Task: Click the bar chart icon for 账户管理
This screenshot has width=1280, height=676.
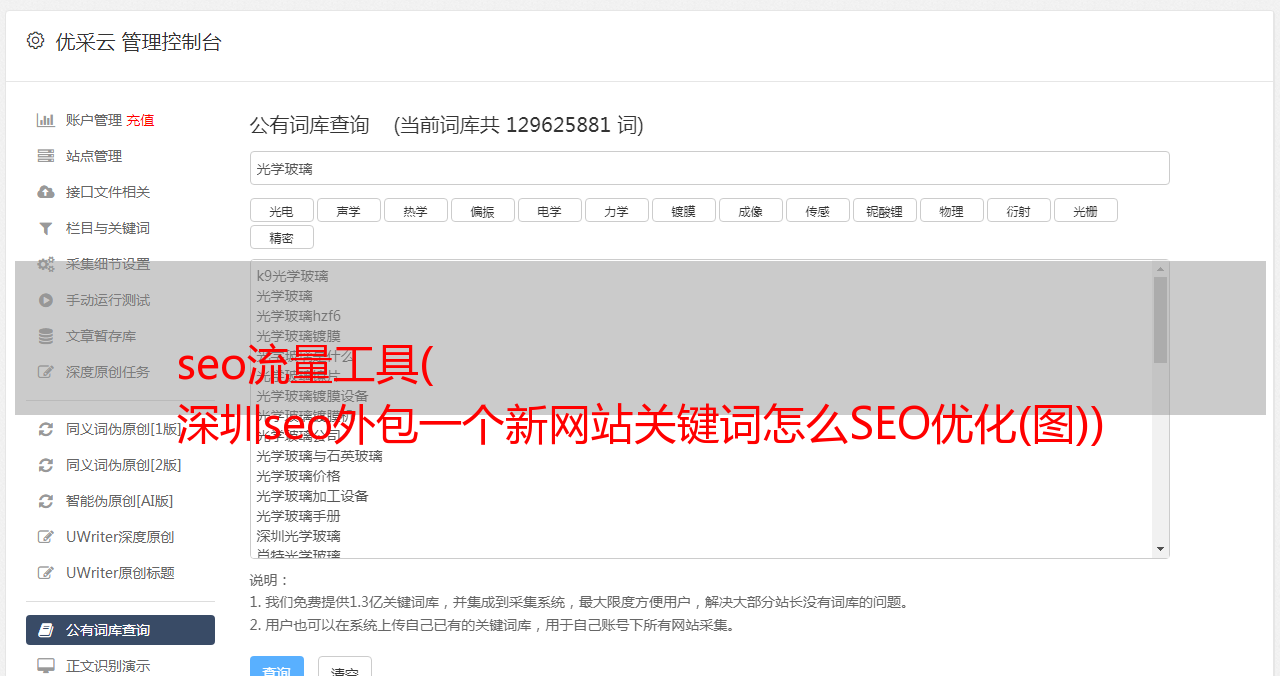Action: click(46, 120)
